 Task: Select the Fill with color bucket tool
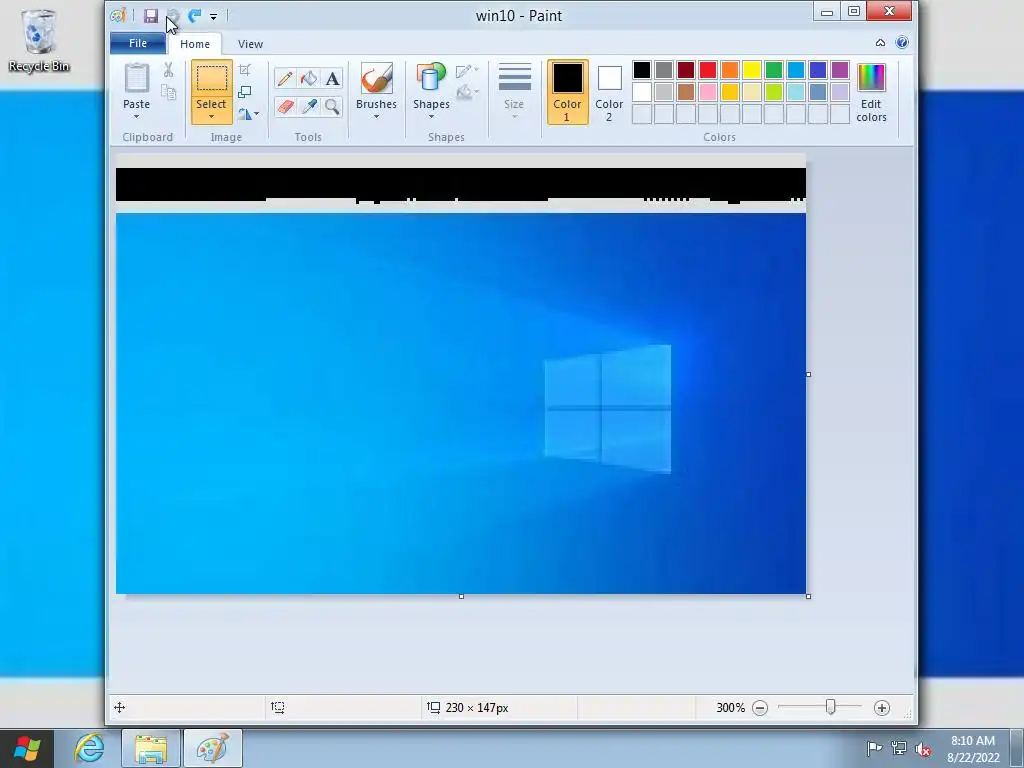[x=308, y=79]
